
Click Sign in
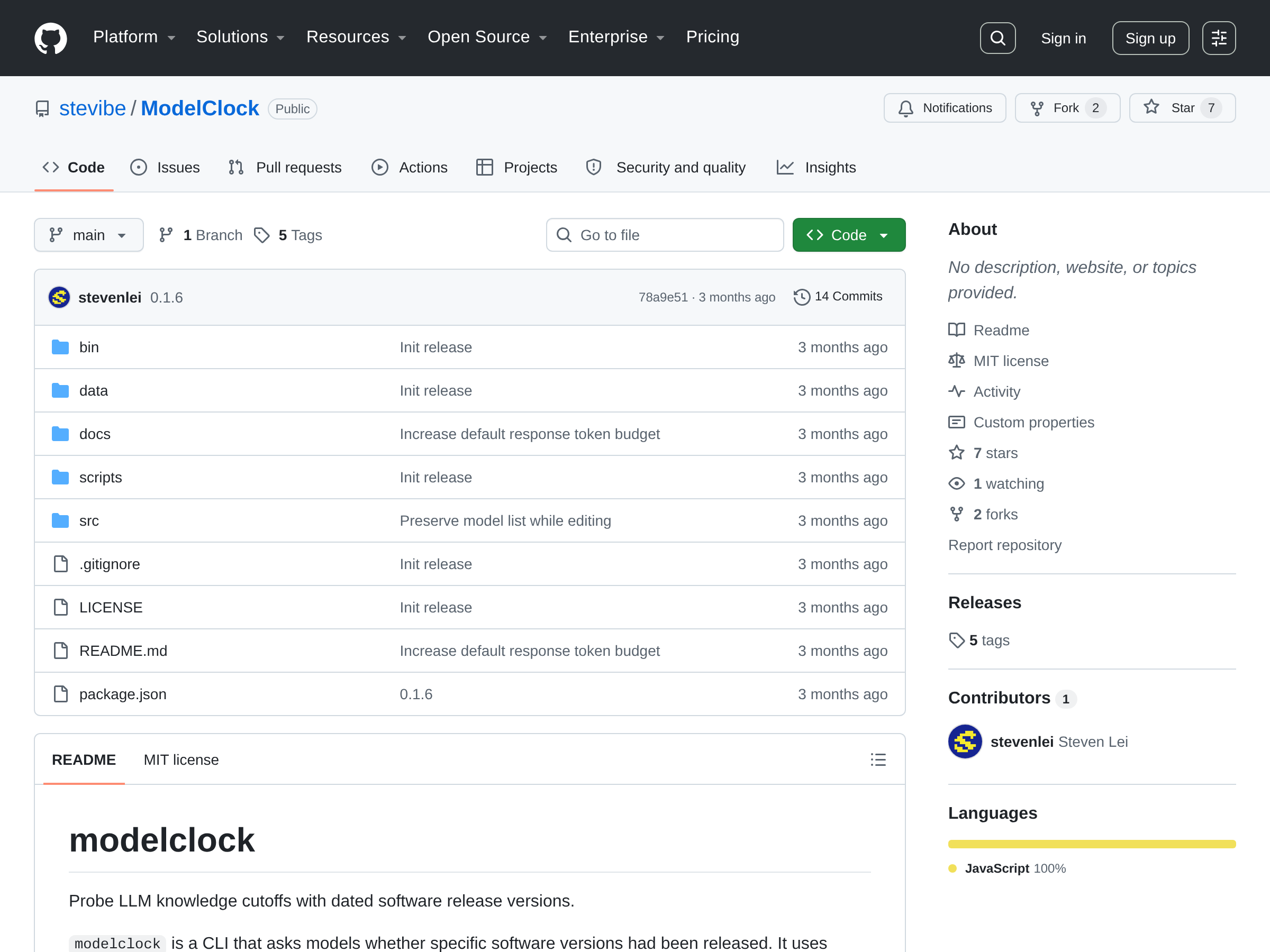[1063, 39]
